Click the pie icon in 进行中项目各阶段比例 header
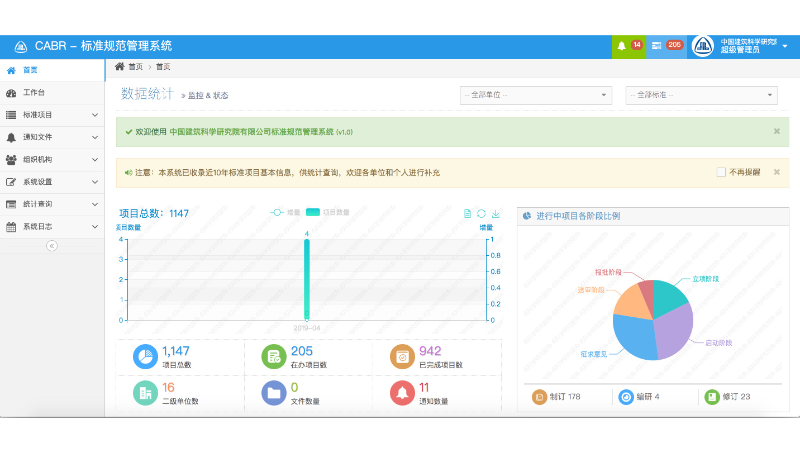This screenshot has width=800, height=453. [x=527, y=216]
